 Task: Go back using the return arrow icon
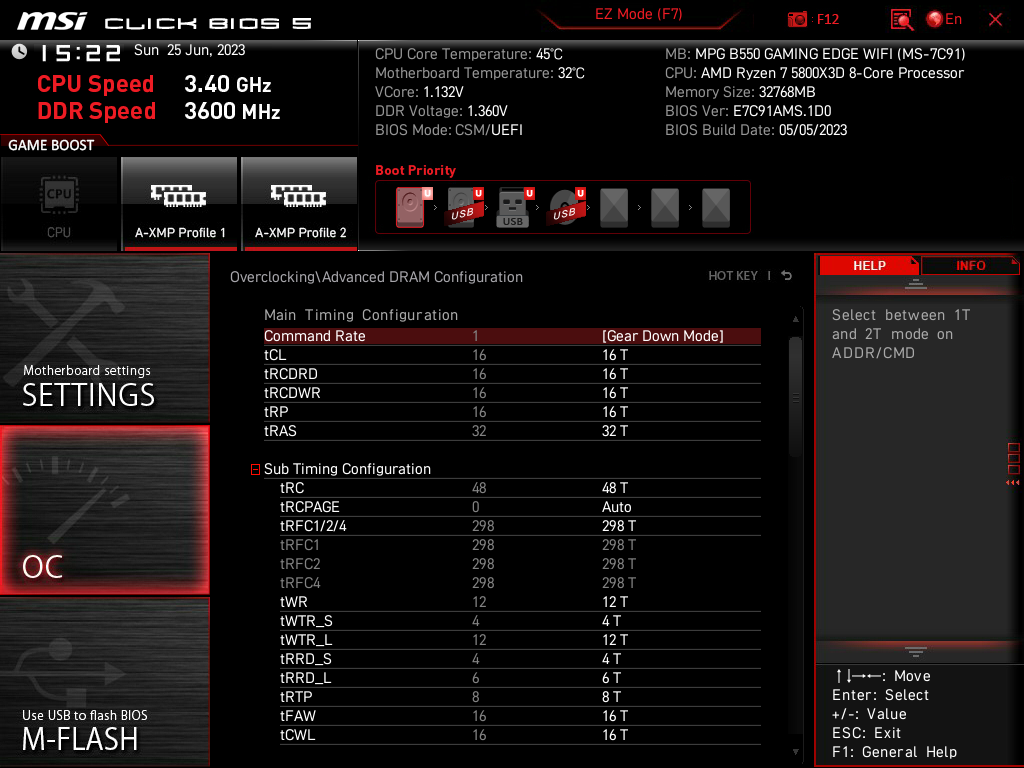pyautogui.click(x=787, y=276)
